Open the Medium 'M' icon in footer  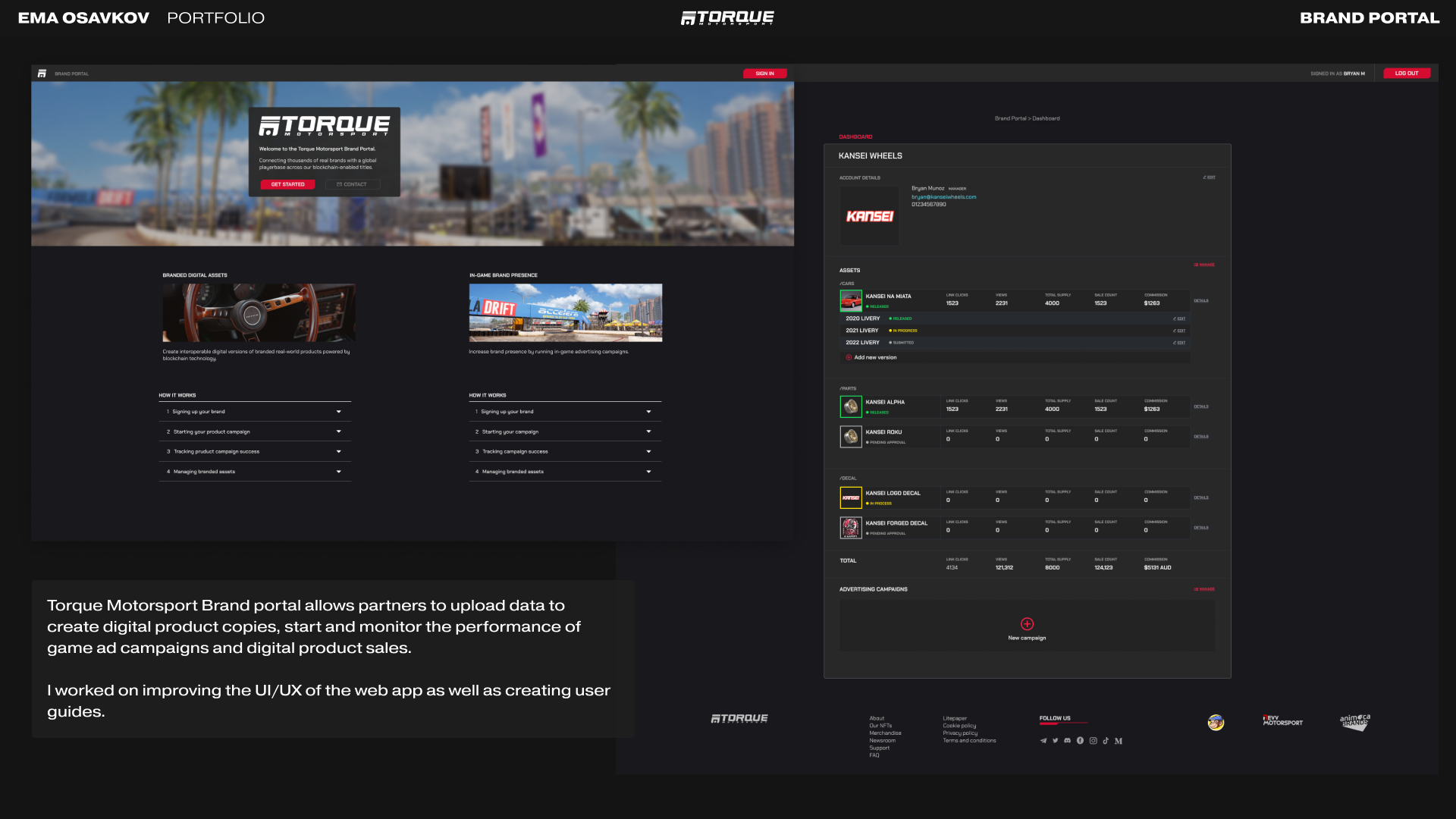pos(1119,741)
